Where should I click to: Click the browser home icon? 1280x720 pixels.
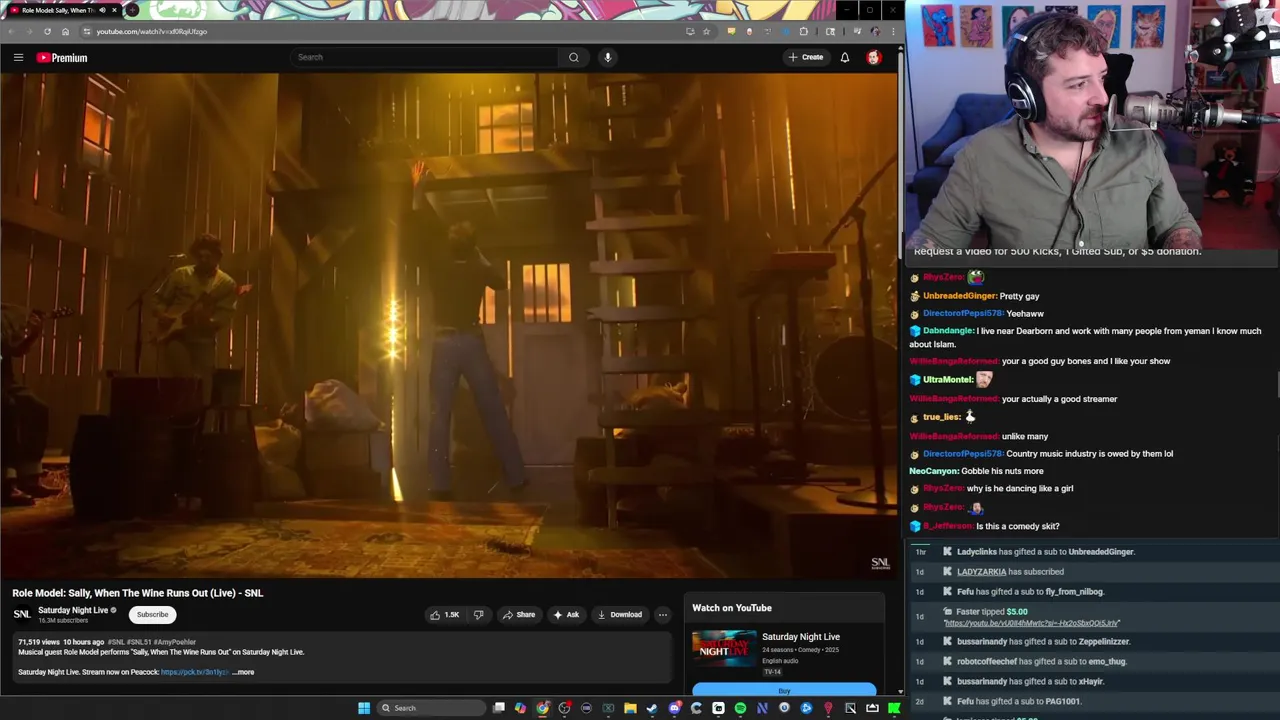point(65,31)
